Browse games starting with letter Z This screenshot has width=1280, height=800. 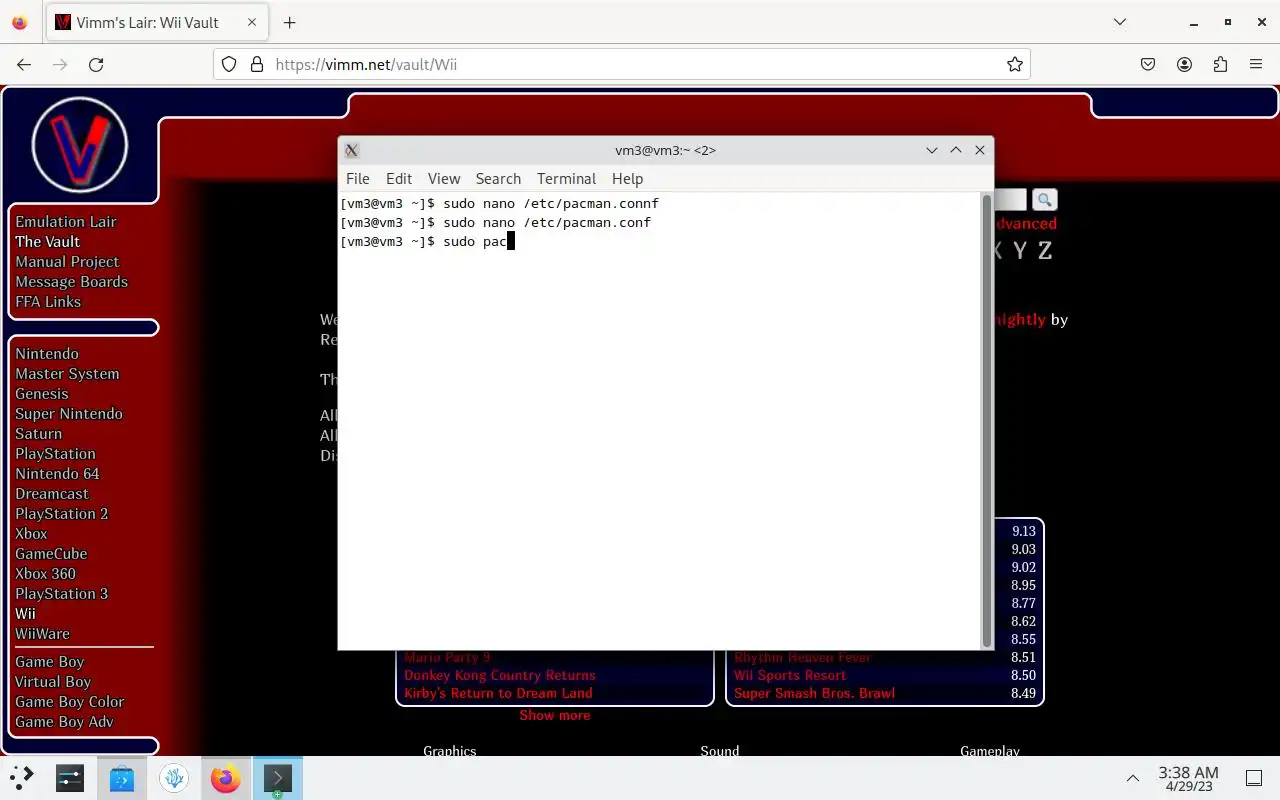[1045, 251]
